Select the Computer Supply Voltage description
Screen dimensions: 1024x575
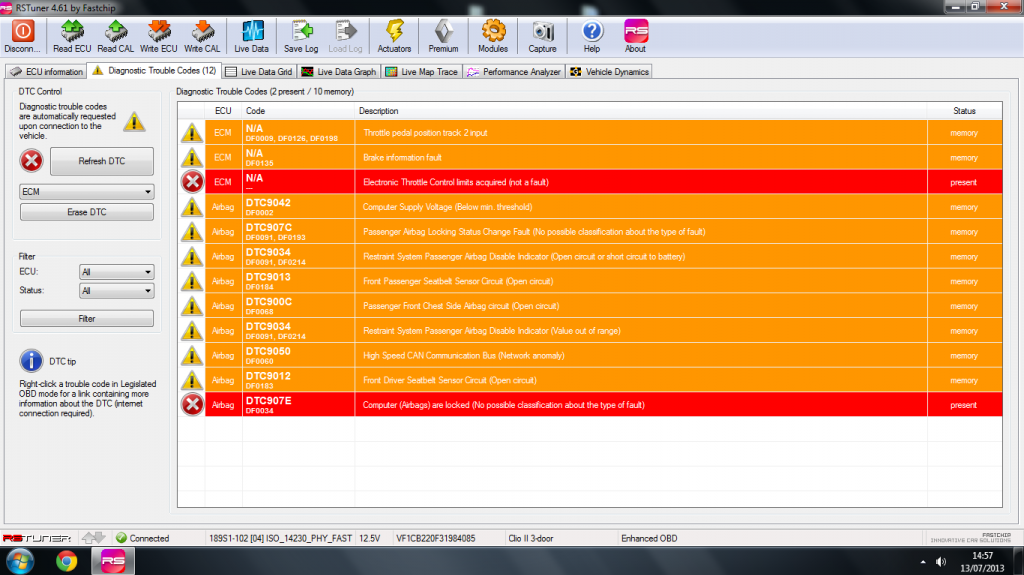pos(447,207)
